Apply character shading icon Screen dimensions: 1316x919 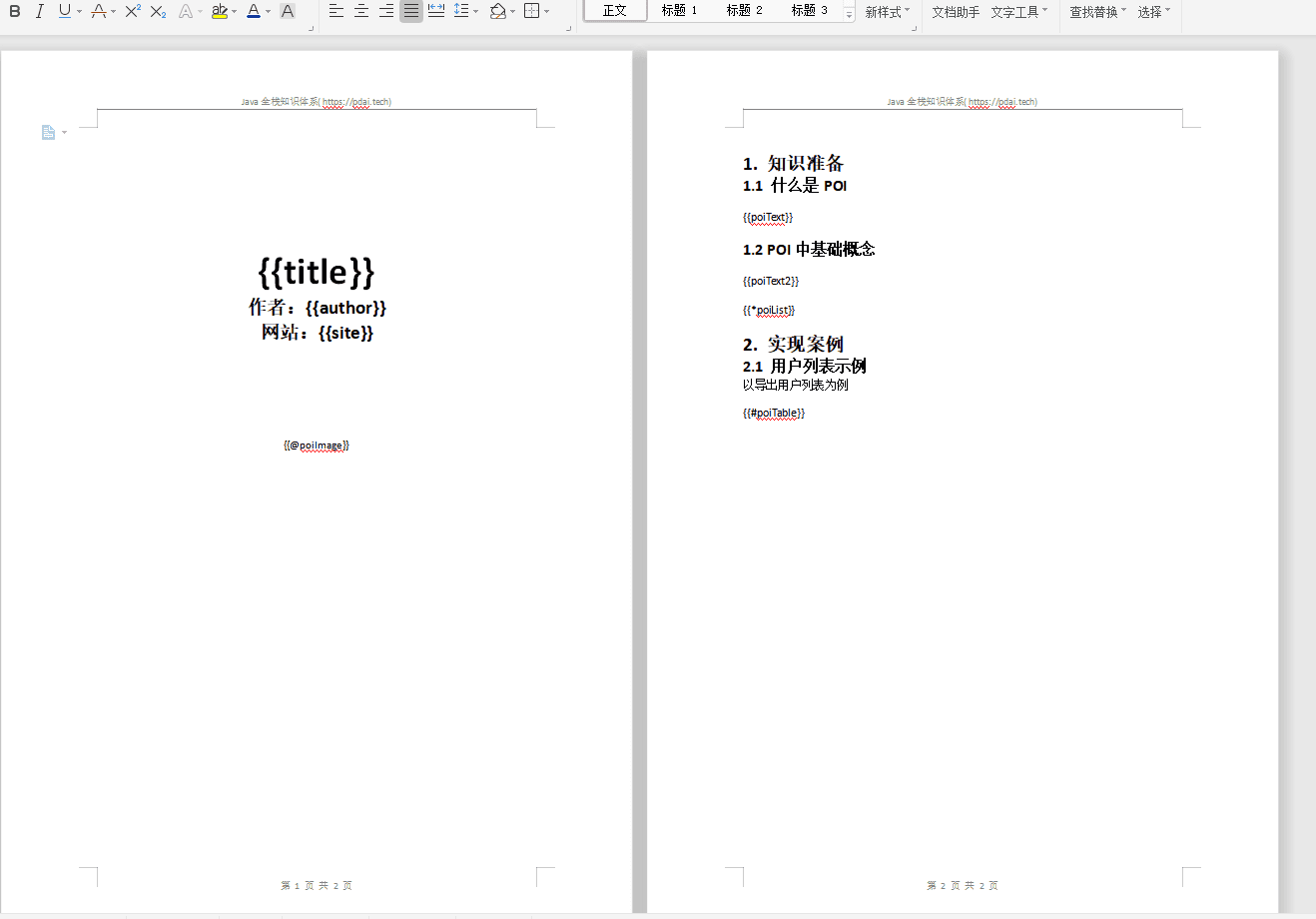[x=288, y=12]
